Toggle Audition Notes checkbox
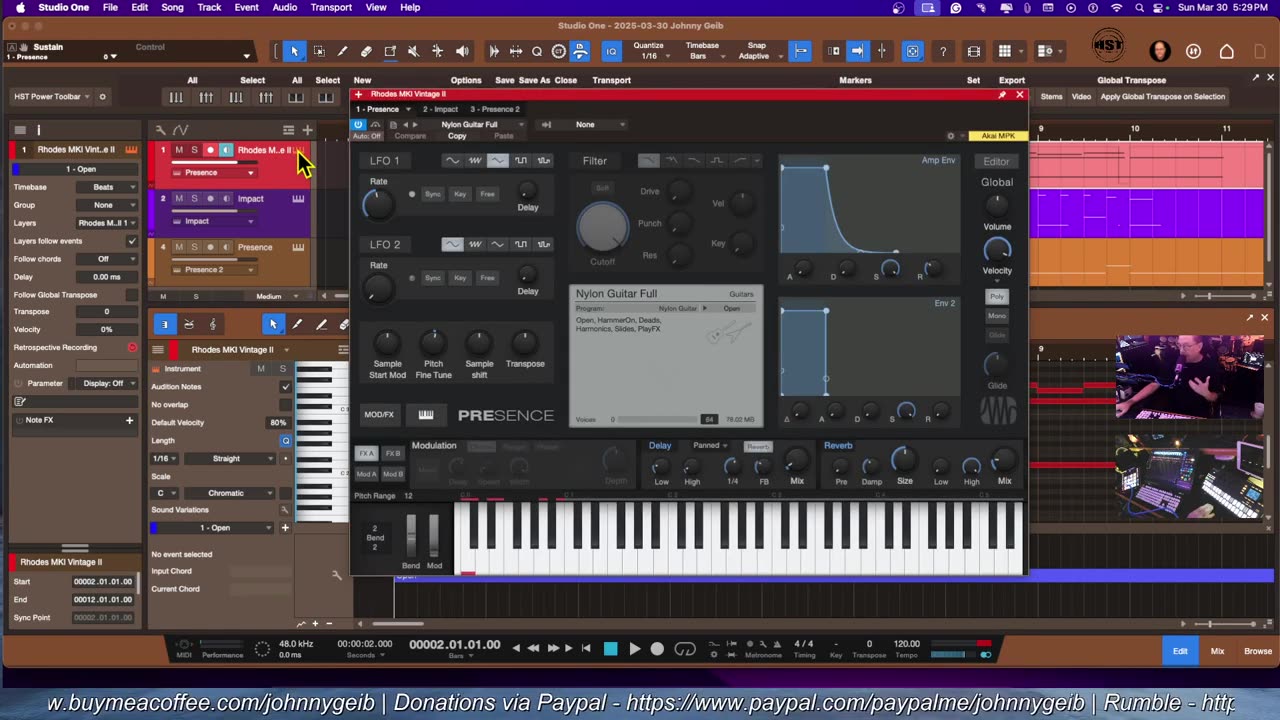 286,387
